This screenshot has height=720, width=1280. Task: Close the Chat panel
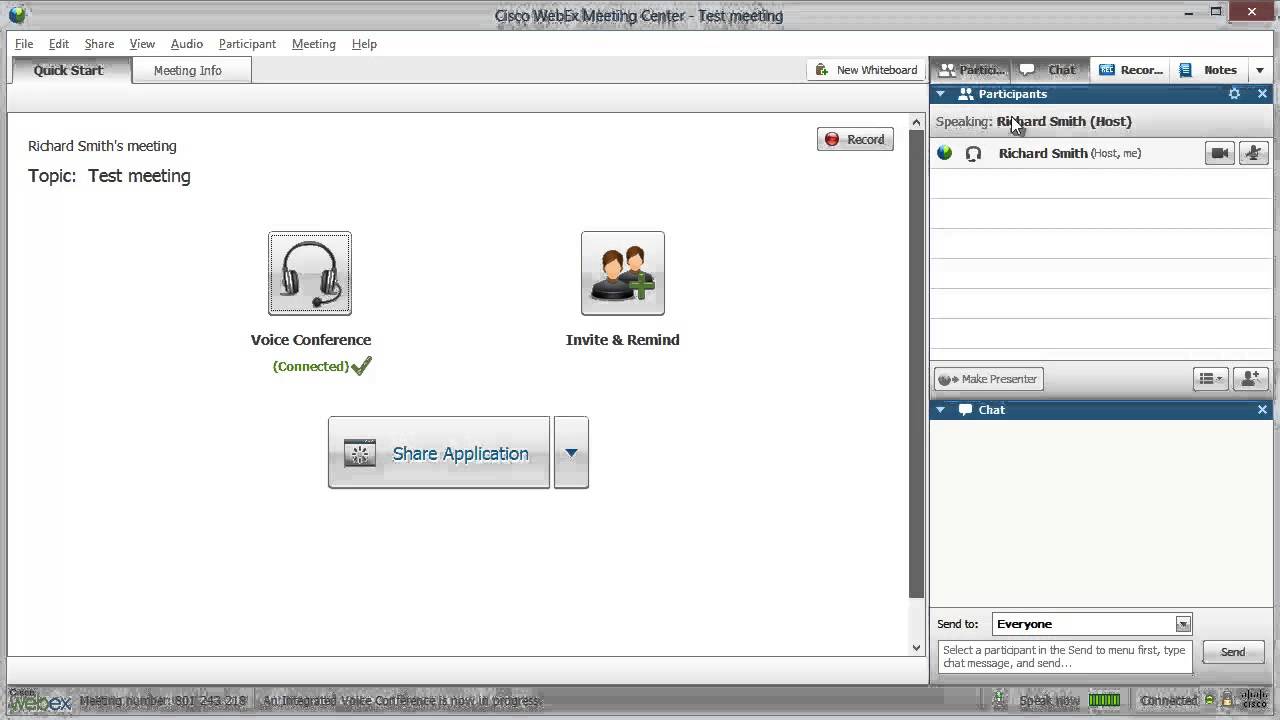(x=1262, y=410)
